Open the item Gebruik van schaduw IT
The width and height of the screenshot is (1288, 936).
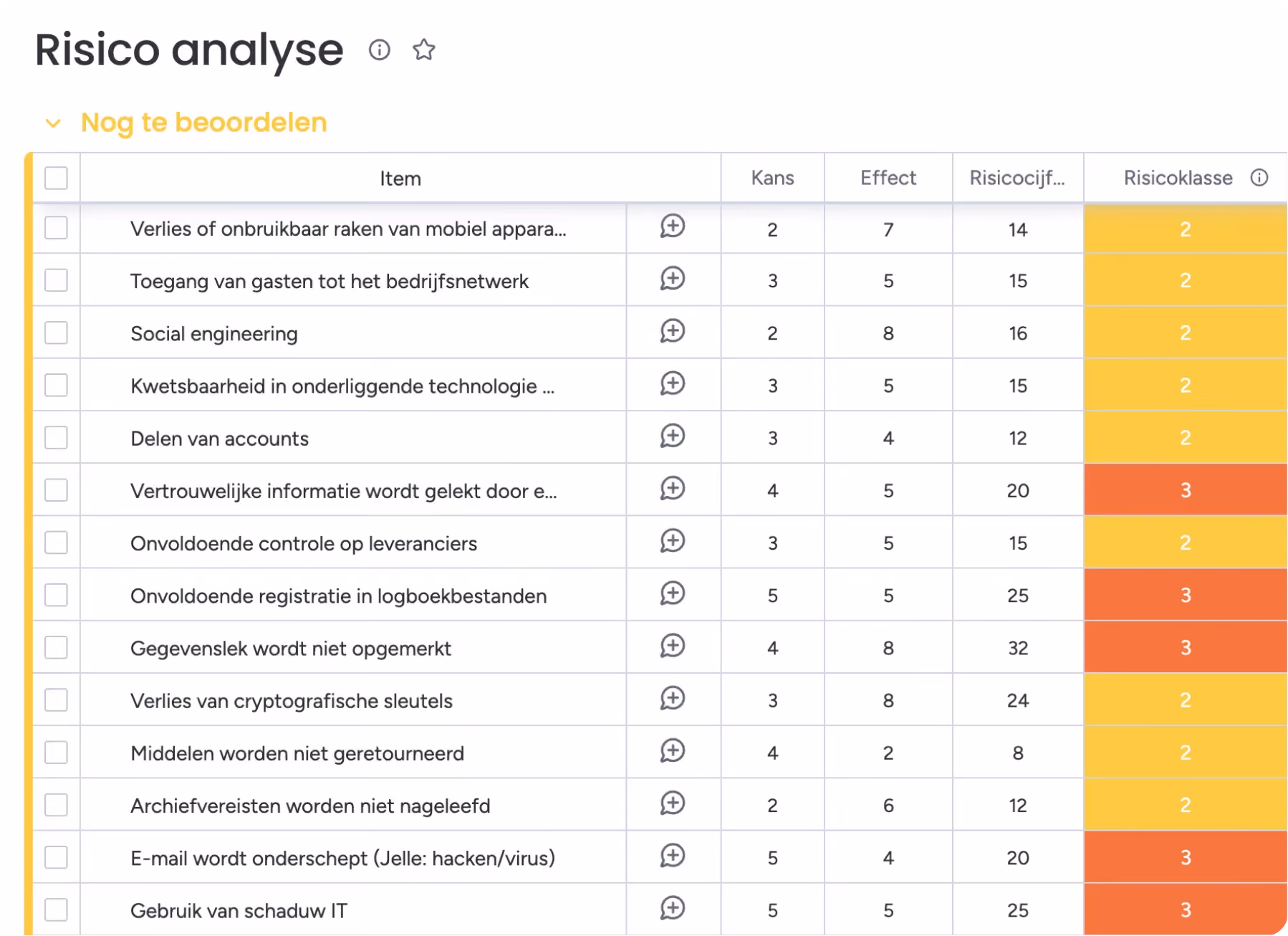coord(239,911)
